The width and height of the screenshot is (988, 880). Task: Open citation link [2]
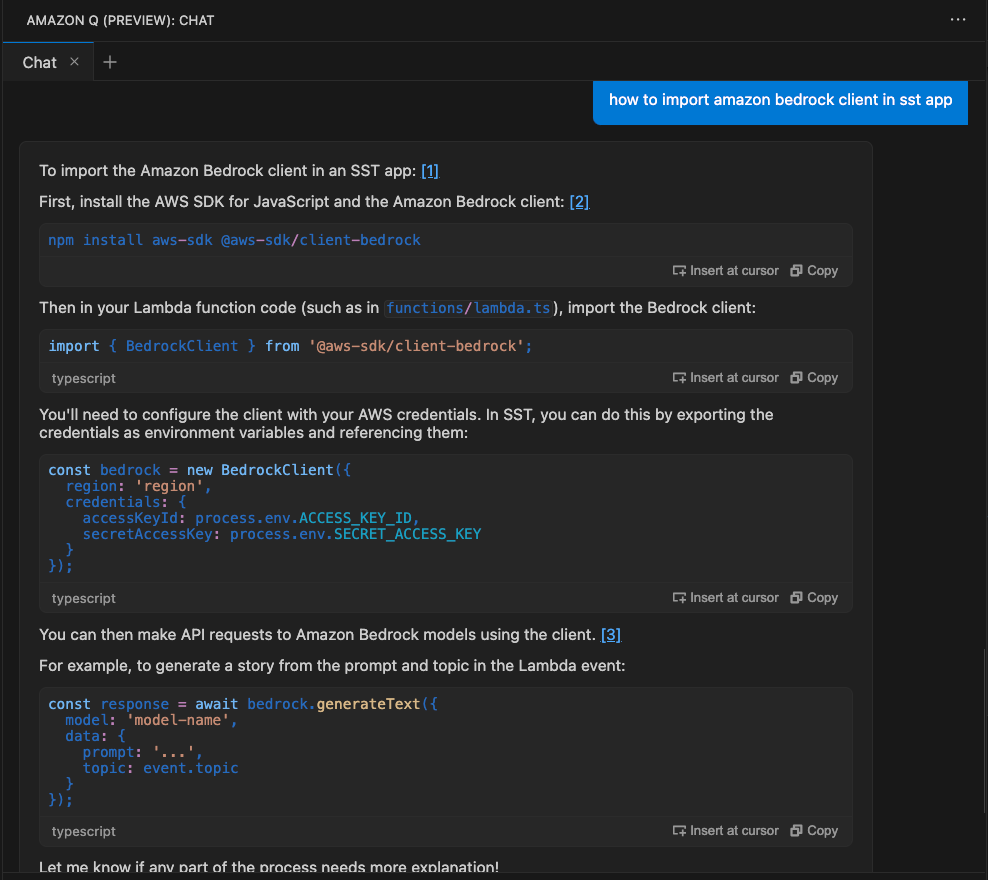[579, 202]
